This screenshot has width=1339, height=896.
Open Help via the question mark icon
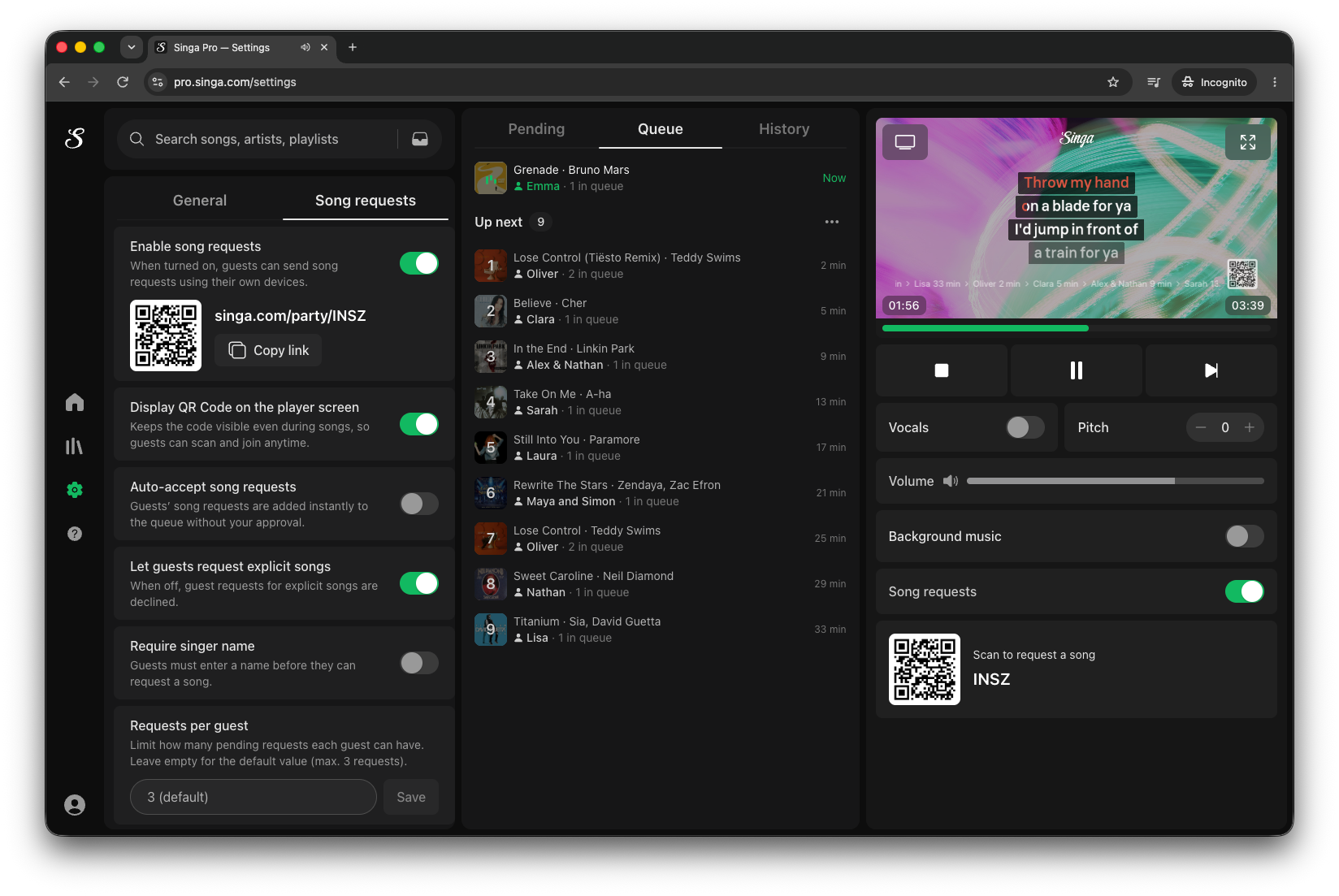(75, 534)
